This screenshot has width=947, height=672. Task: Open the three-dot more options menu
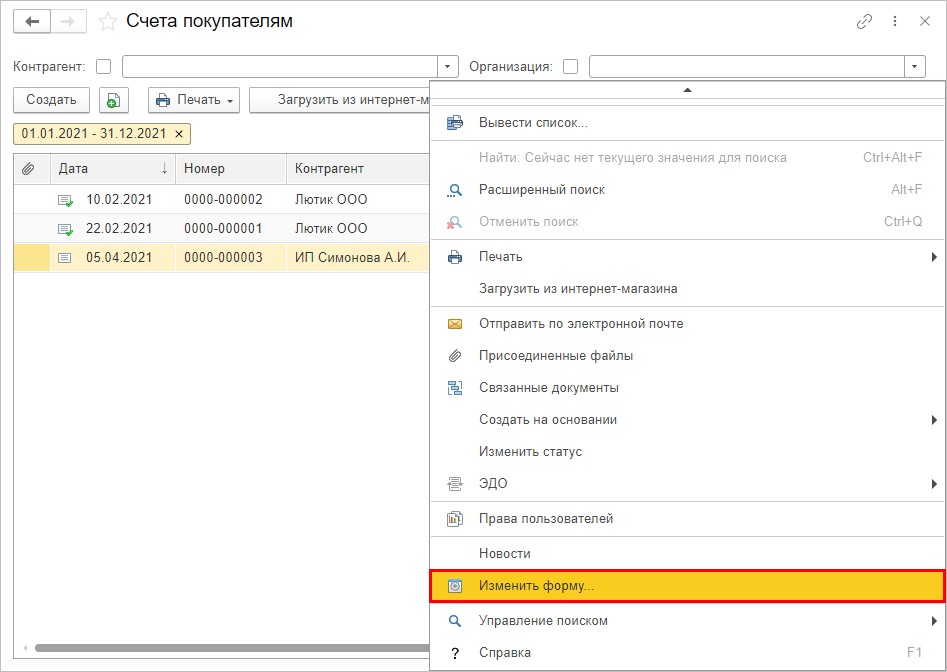[x=894, y=21]
